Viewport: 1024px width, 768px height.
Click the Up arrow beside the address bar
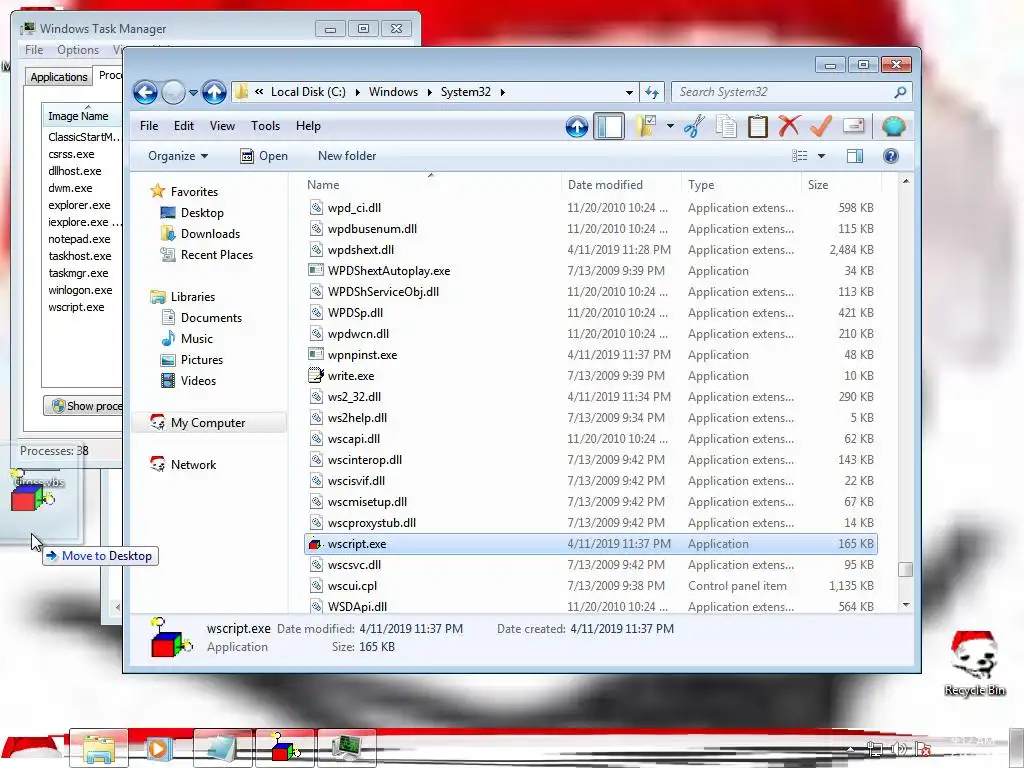(214, 93)
